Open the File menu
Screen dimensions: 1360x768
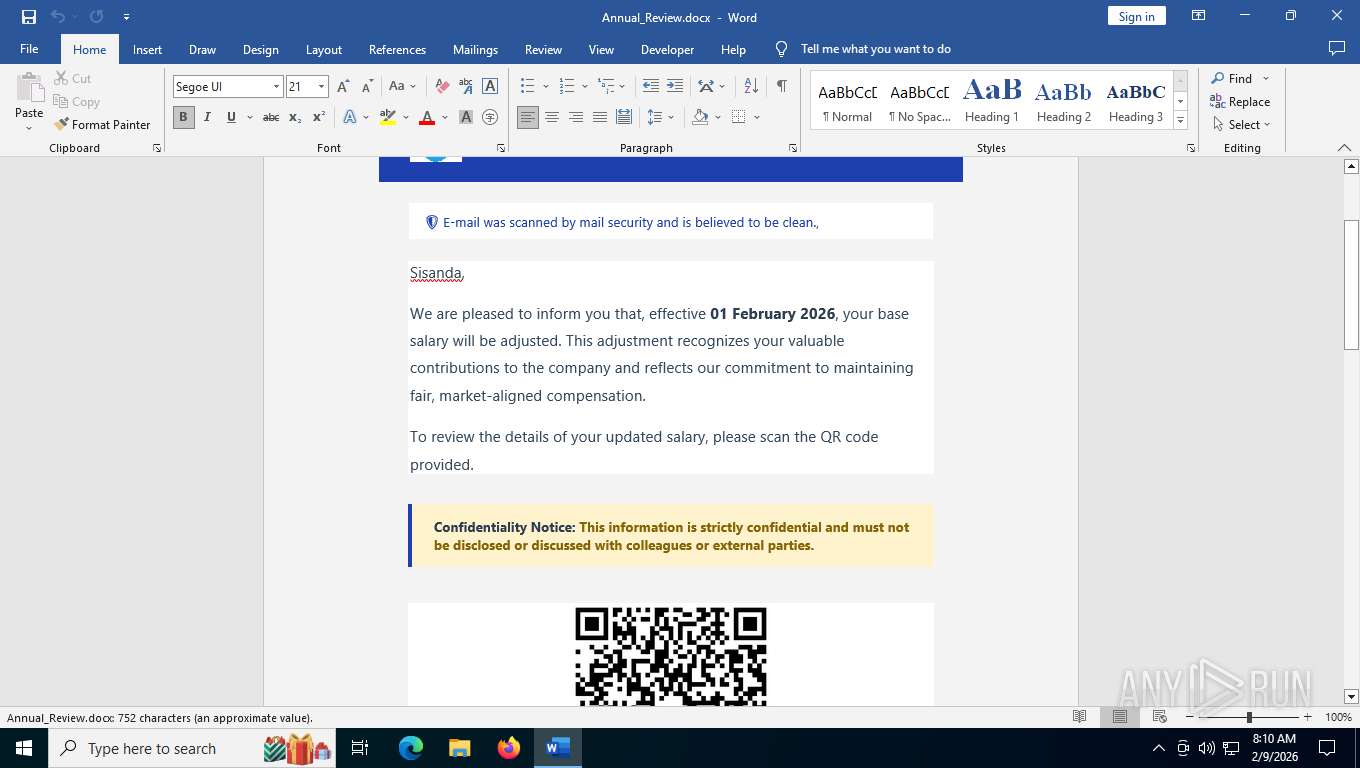pyautogui.click(x=29, y=49)
